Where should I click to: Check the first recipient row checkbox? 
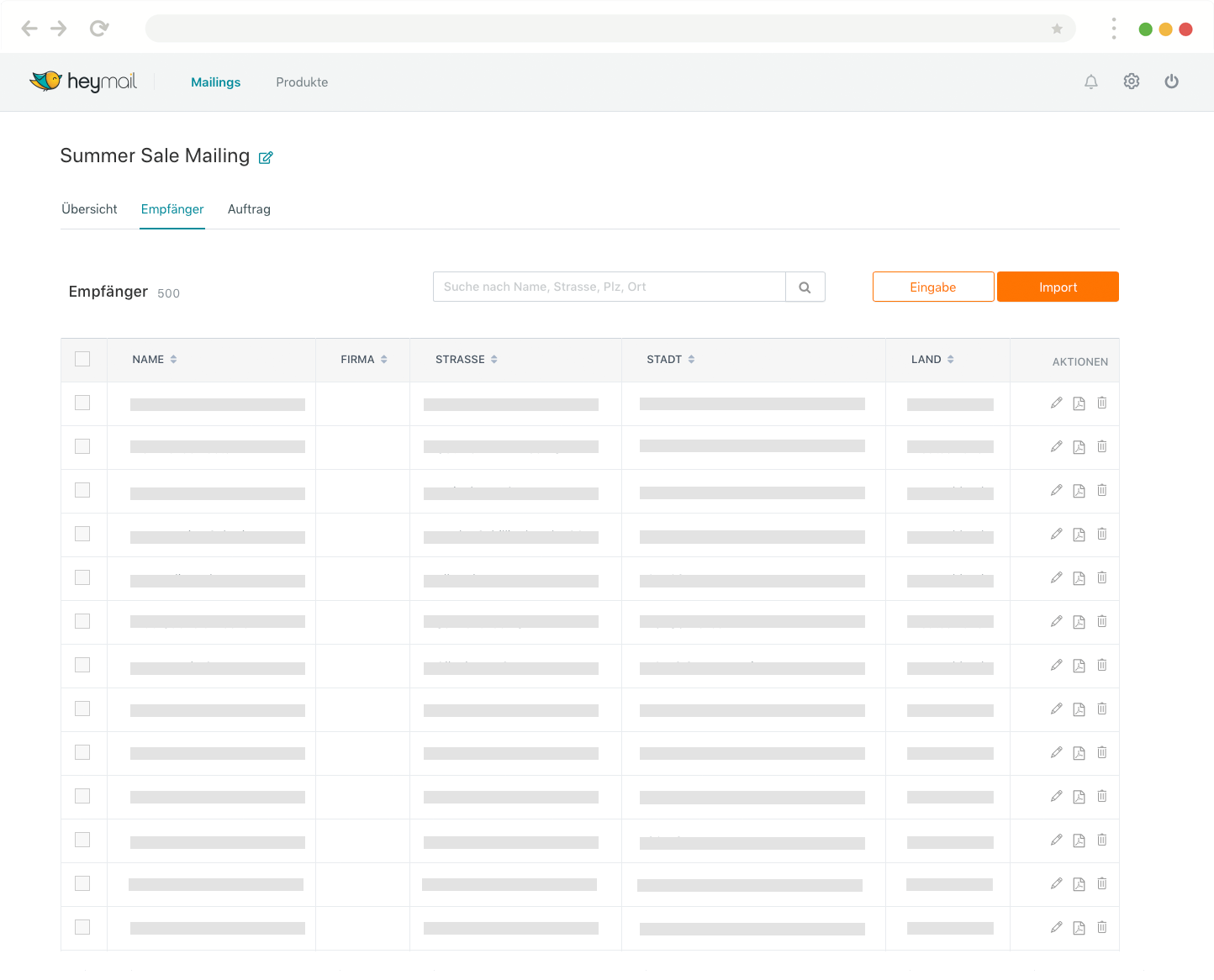(82, 403)
